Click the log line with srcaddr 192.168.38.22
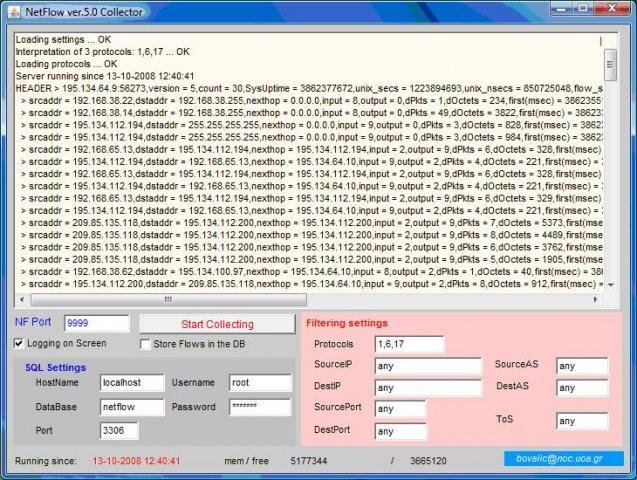The image size is (637, 480). tap(311, 100)
